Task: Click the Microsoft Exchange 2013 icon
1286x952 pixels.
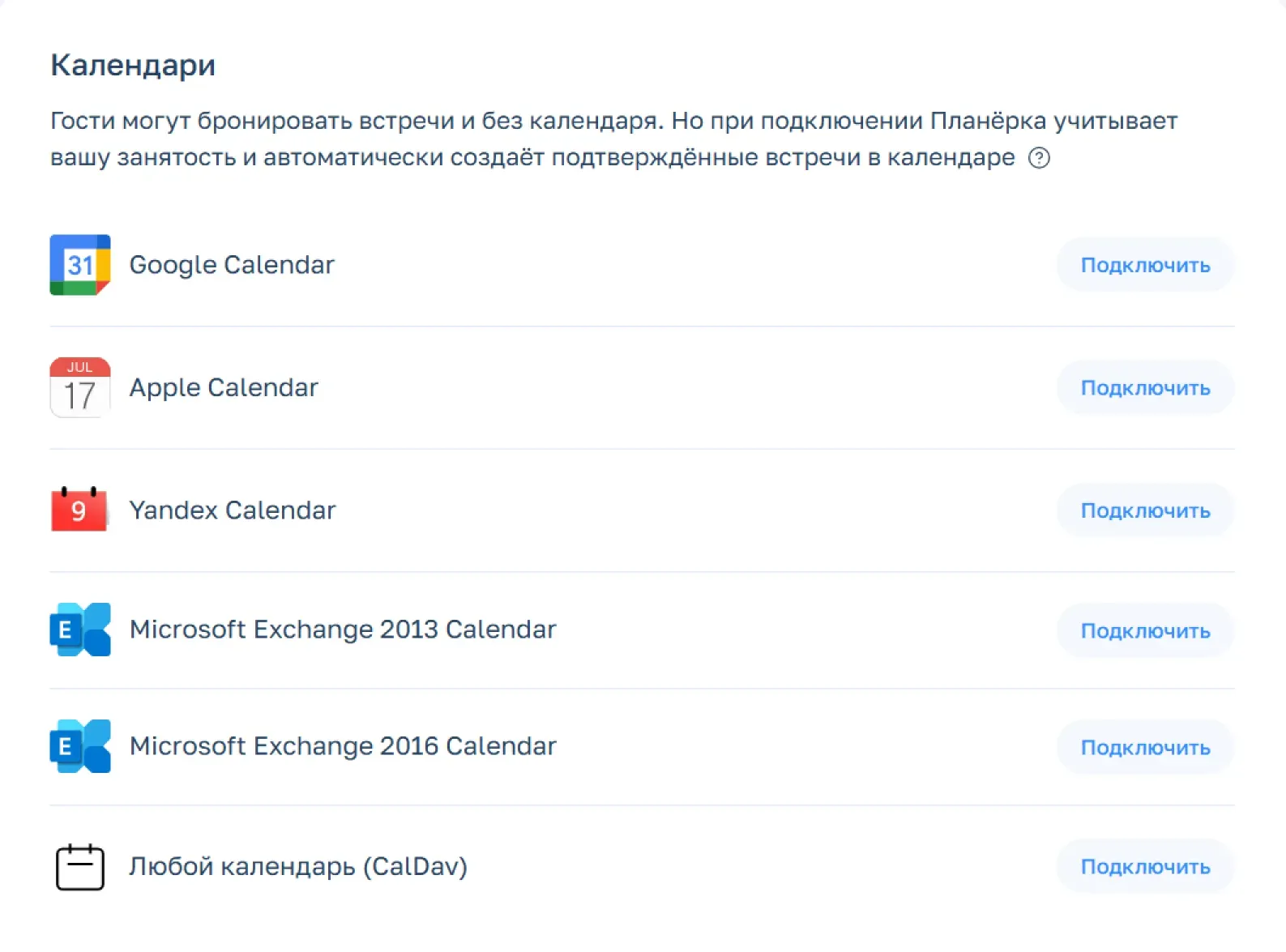Action: (80, 630)
